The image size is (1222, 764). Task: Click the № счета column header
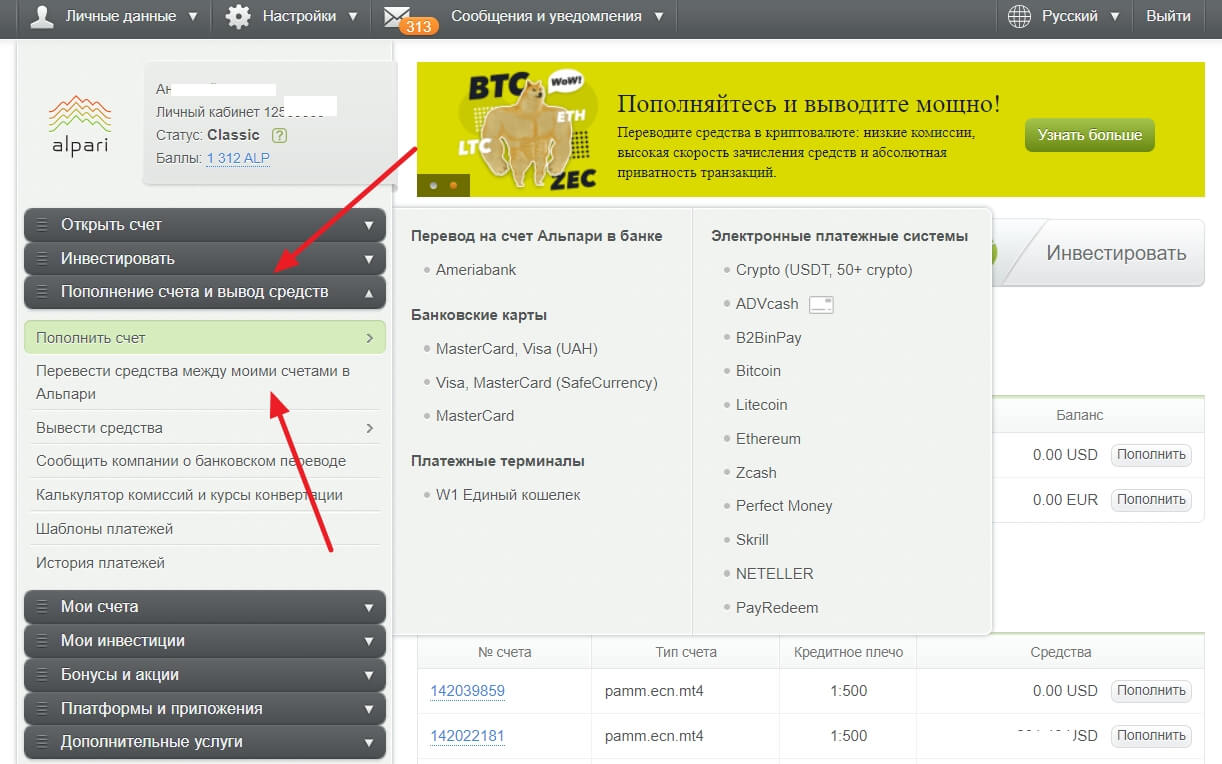505,652
